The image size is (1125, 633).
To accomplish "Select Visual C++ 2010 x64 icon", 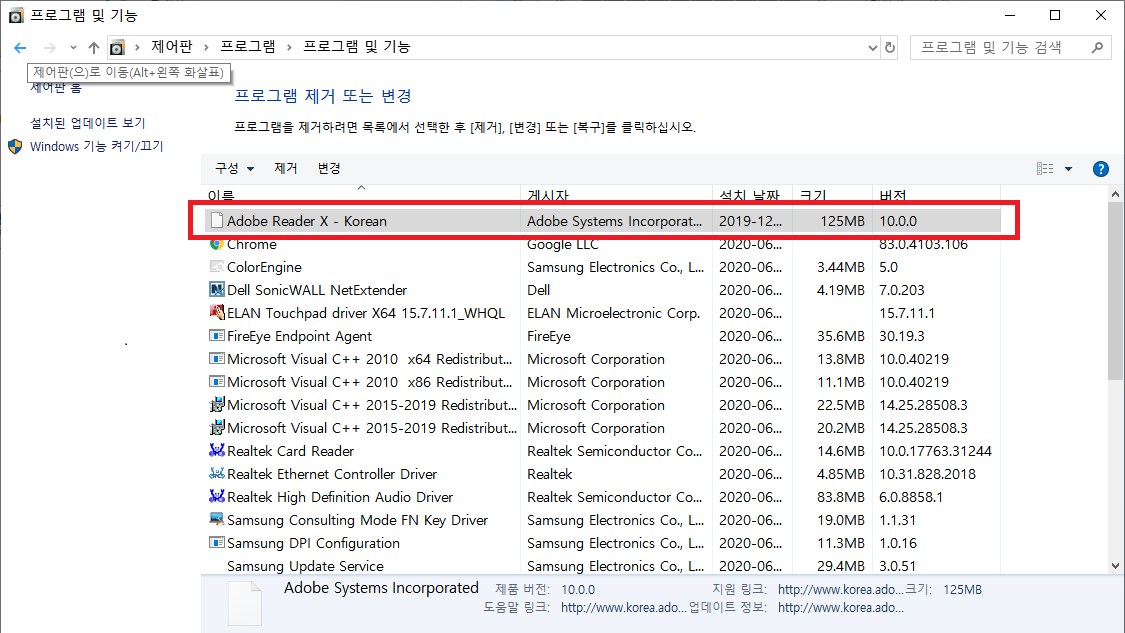I will click(x=217, y=358).
